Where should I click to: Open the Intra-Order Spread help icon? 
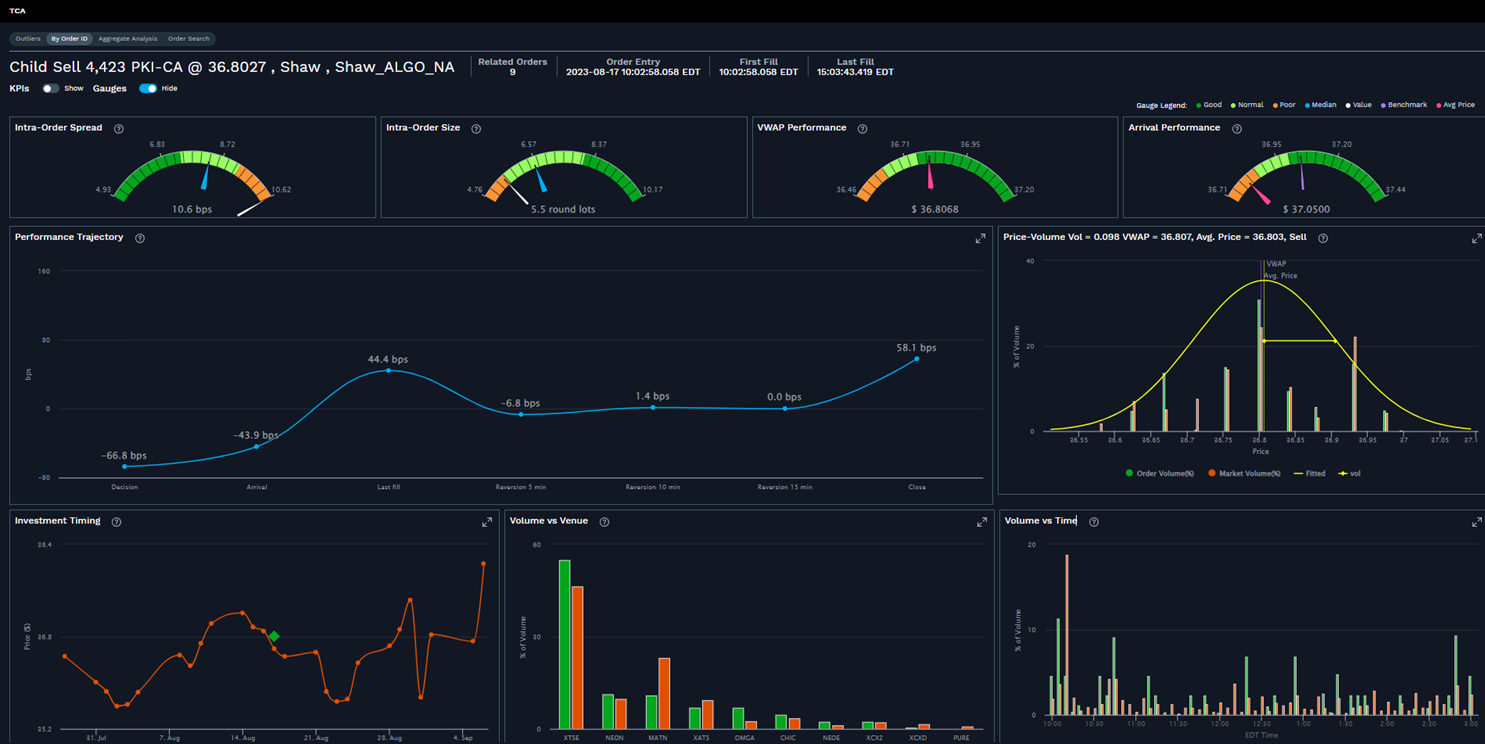tap(118, 128)
